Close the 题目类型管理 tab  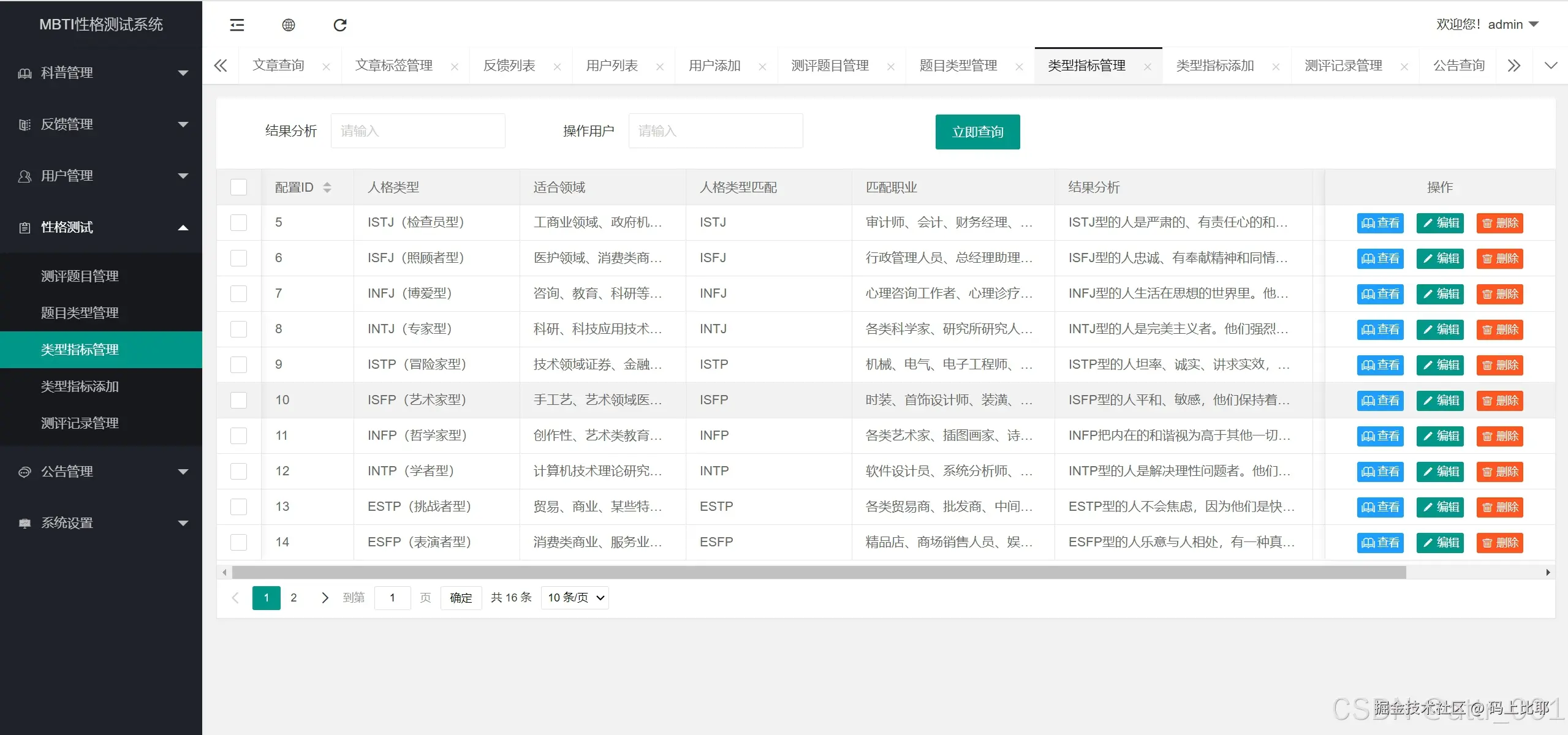[x=1019, y=67]
